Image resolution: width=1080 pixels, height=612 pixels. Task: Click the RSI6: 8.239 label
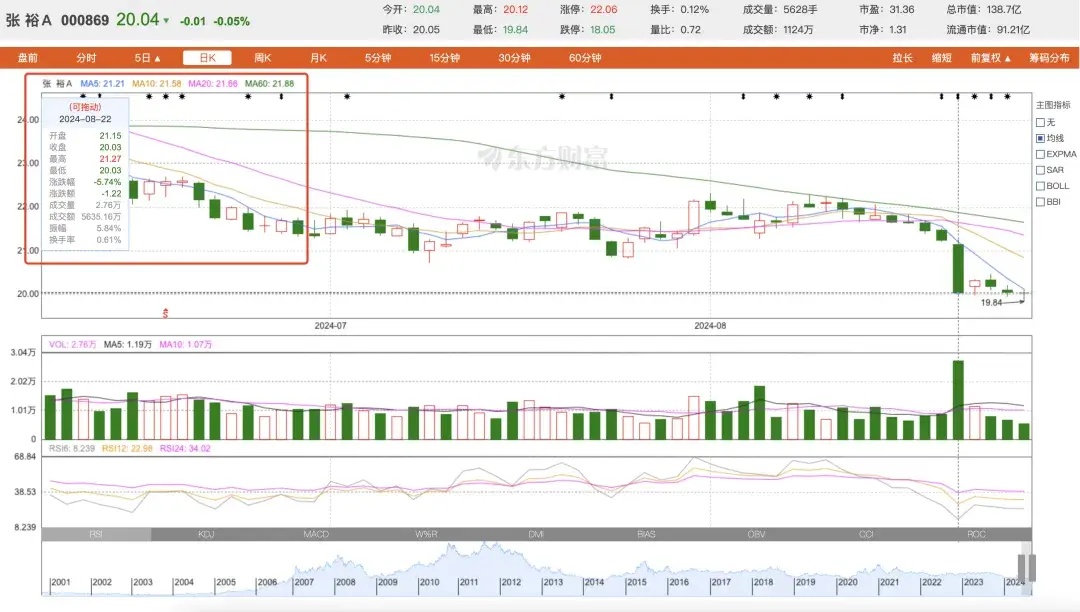(x=72, y=448)
